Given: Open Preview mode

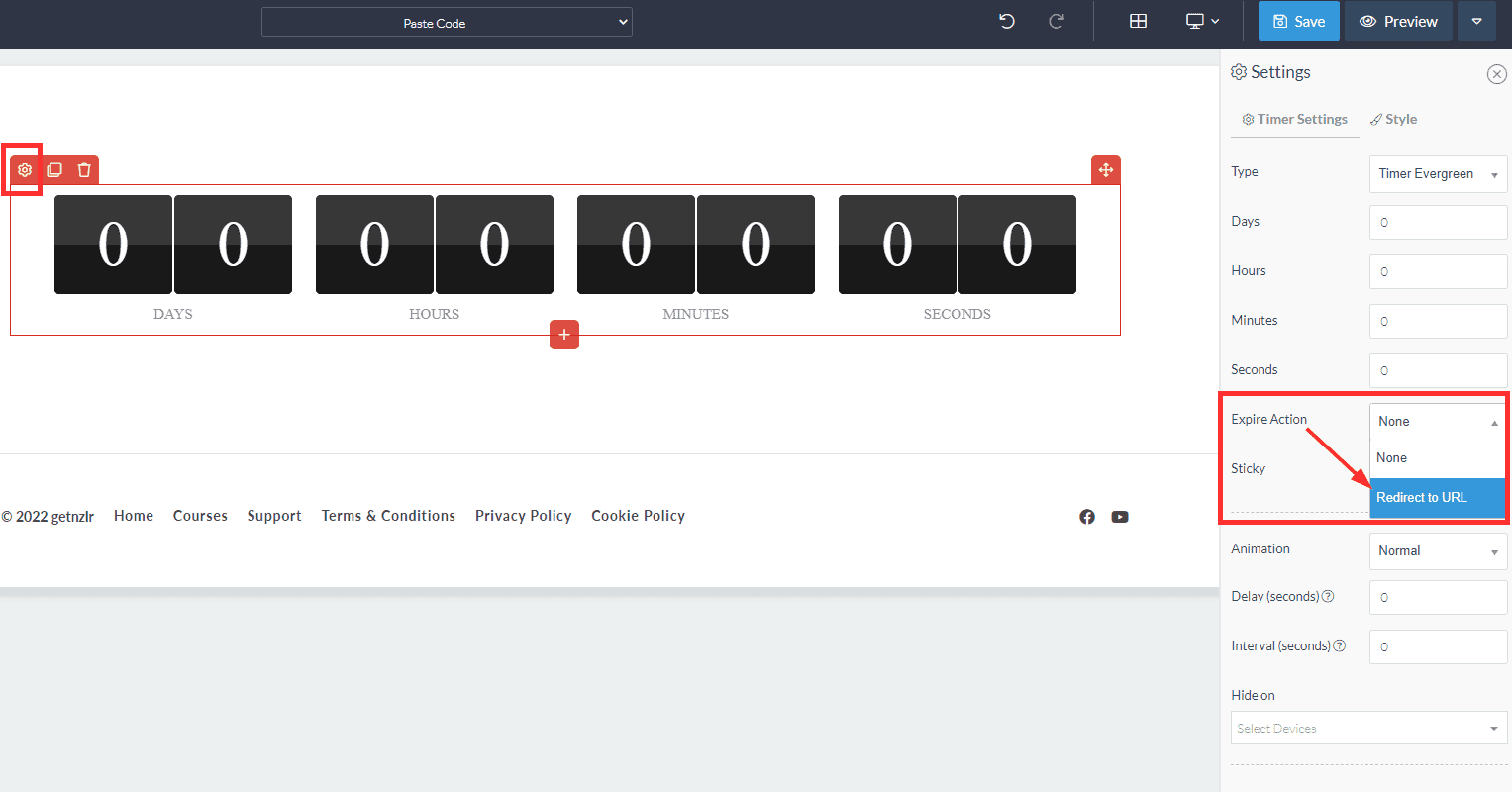Looking at the screenshot, I should pos(1398,20).
